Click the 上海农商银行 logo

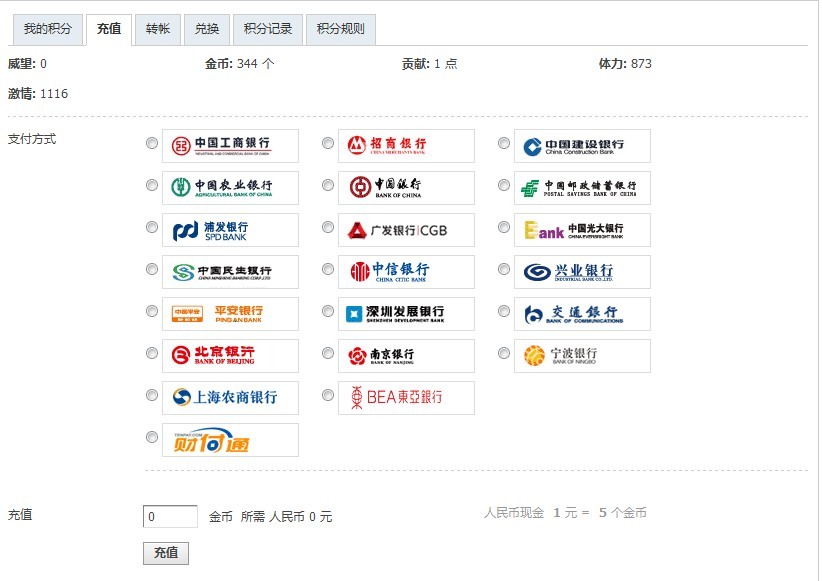click(230, 397)
